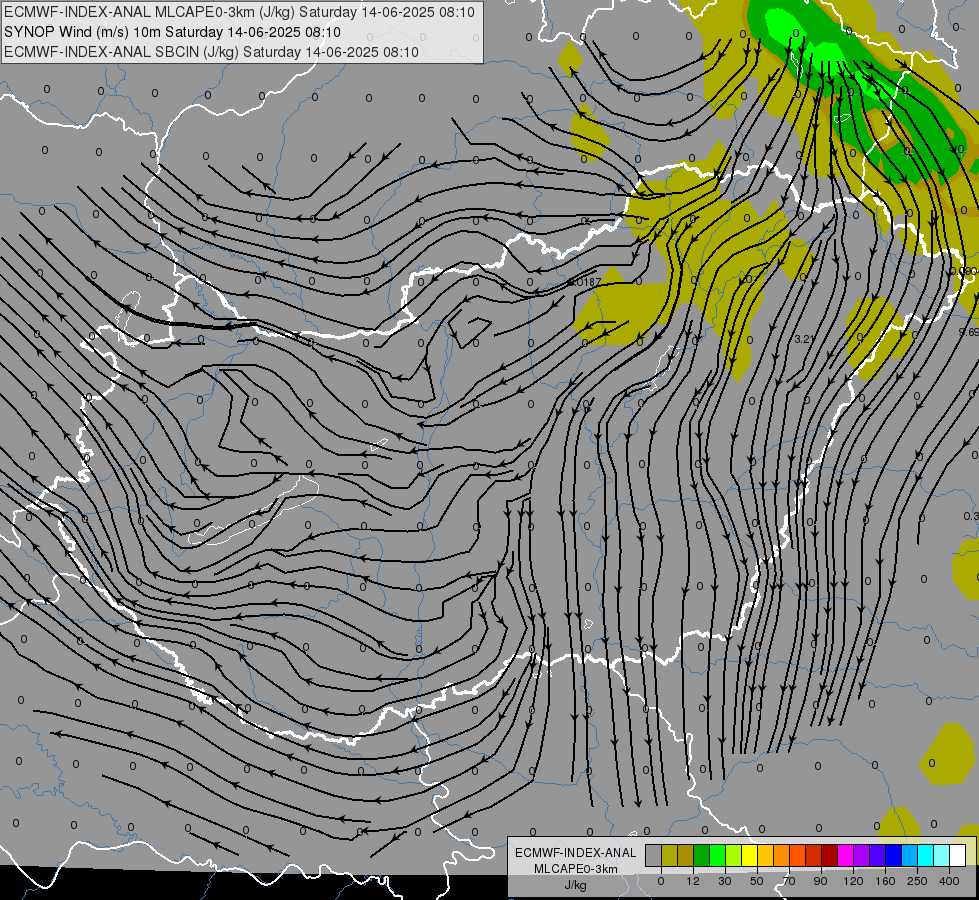Click the white swatch at legend end
This screenshot has width=979, height=900.
tap(958, 855)
